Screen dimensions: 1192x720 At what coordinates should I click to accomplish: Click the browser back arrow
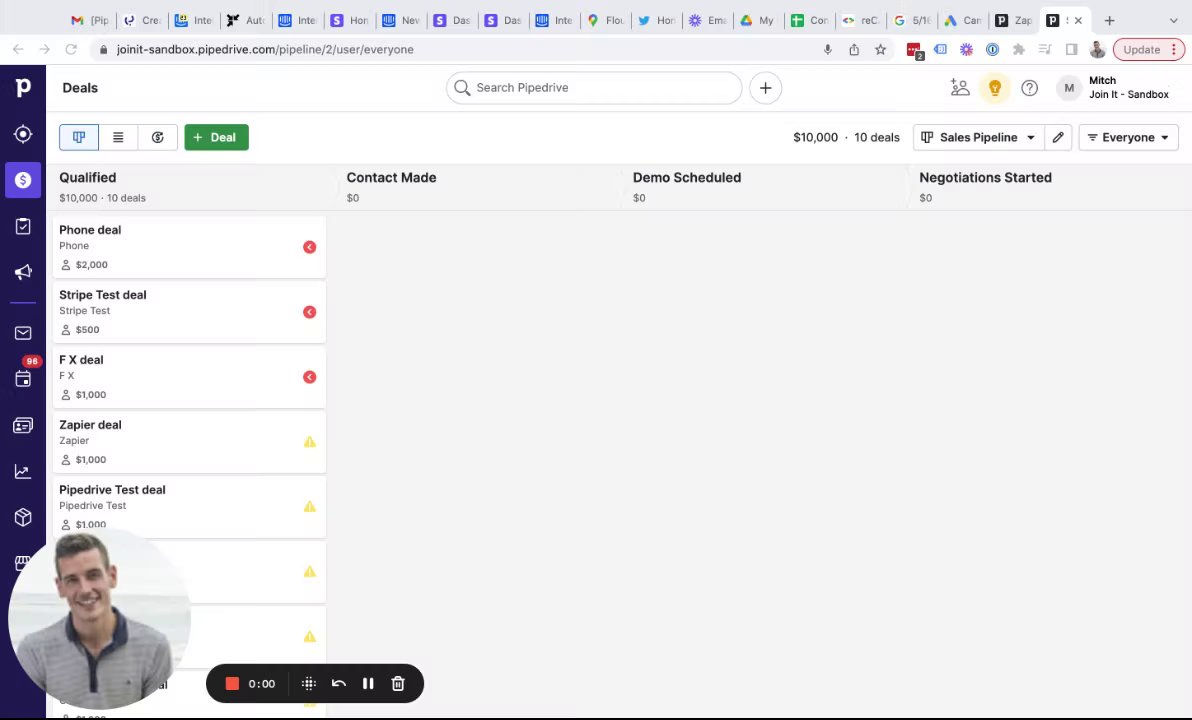18,49
